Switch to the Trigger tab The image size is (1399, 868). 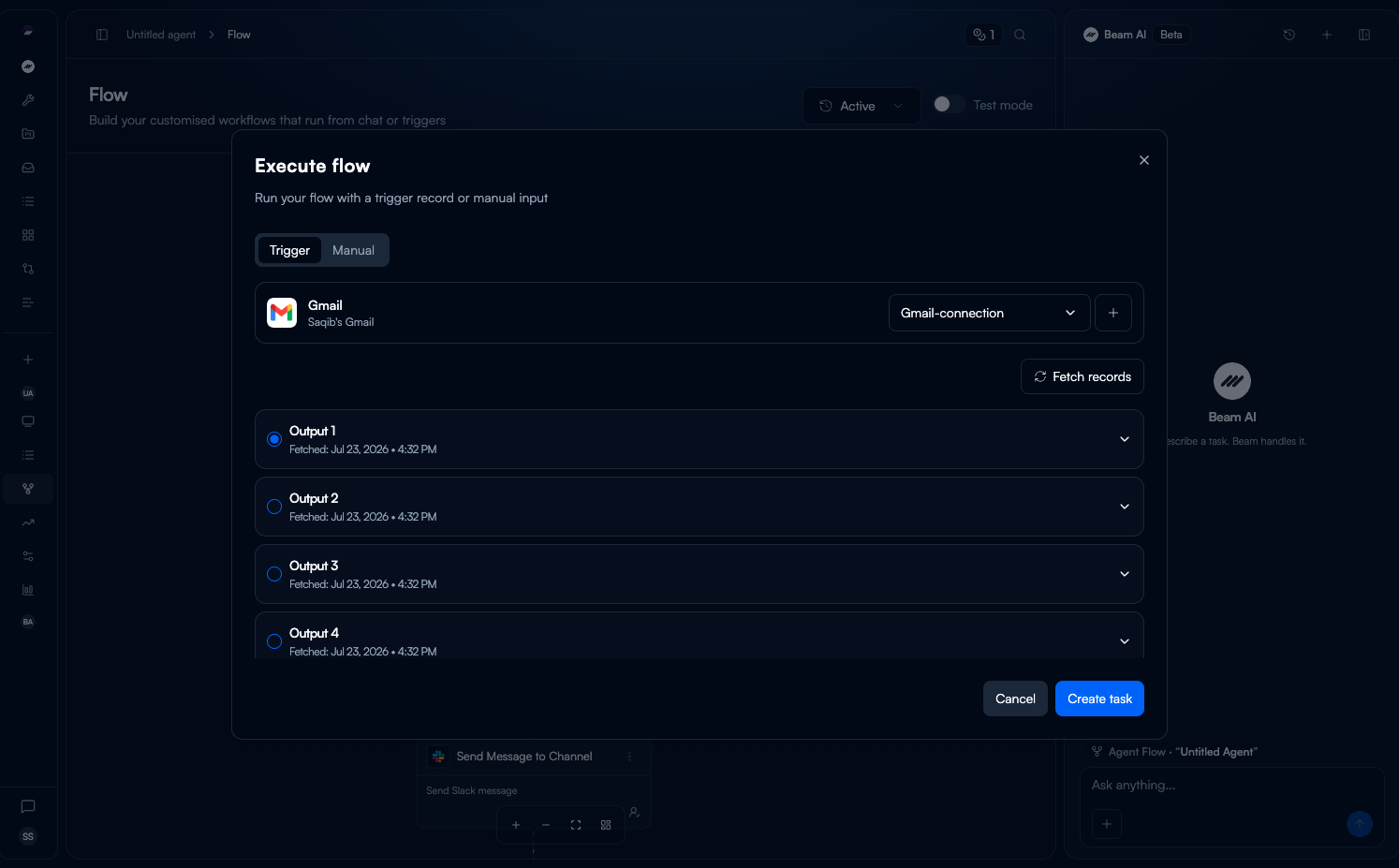pyautogui.click(x=289, y=250)
